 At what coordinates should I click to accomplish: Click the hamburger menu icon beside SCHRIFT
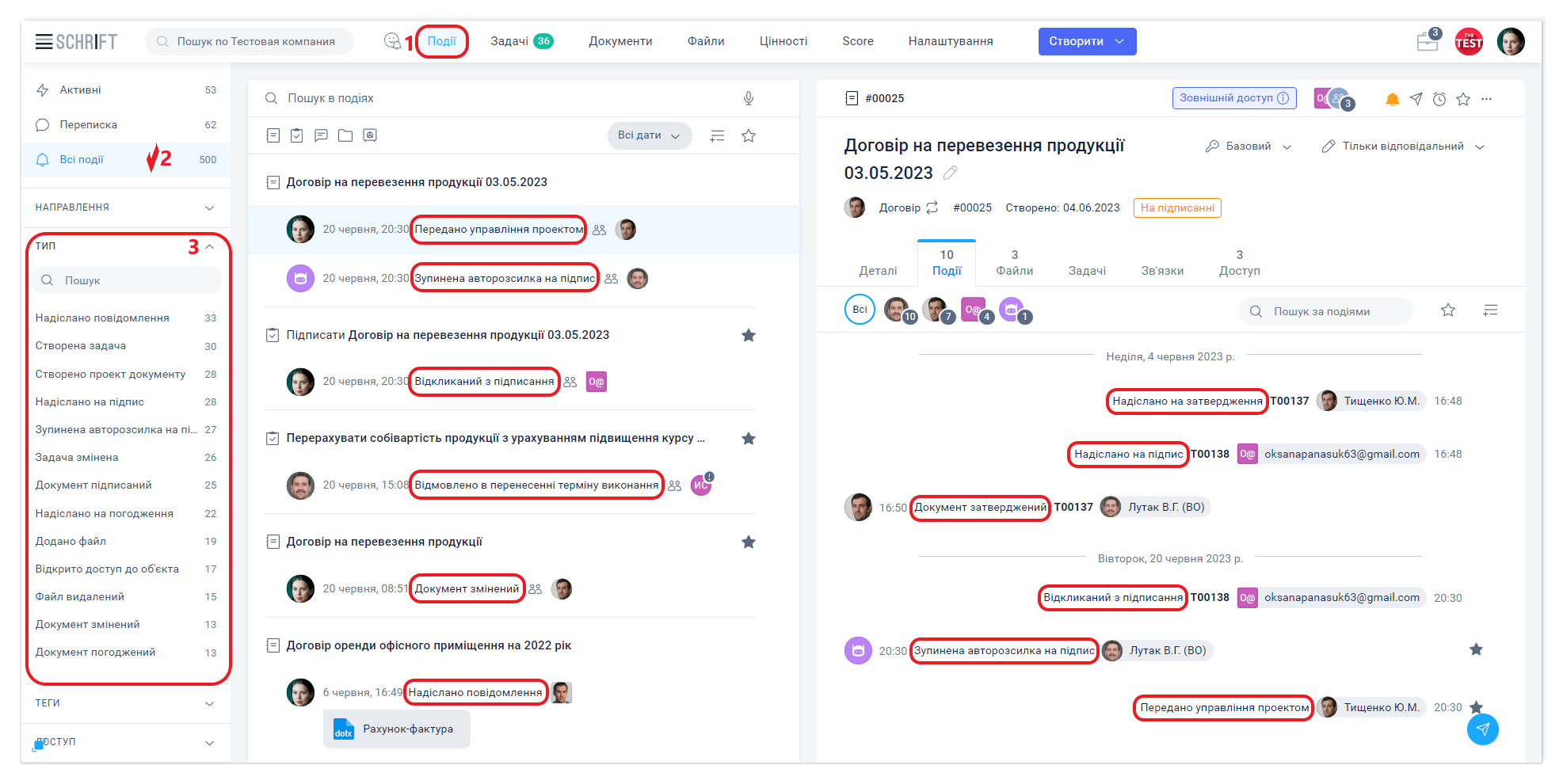coord(44,42)
